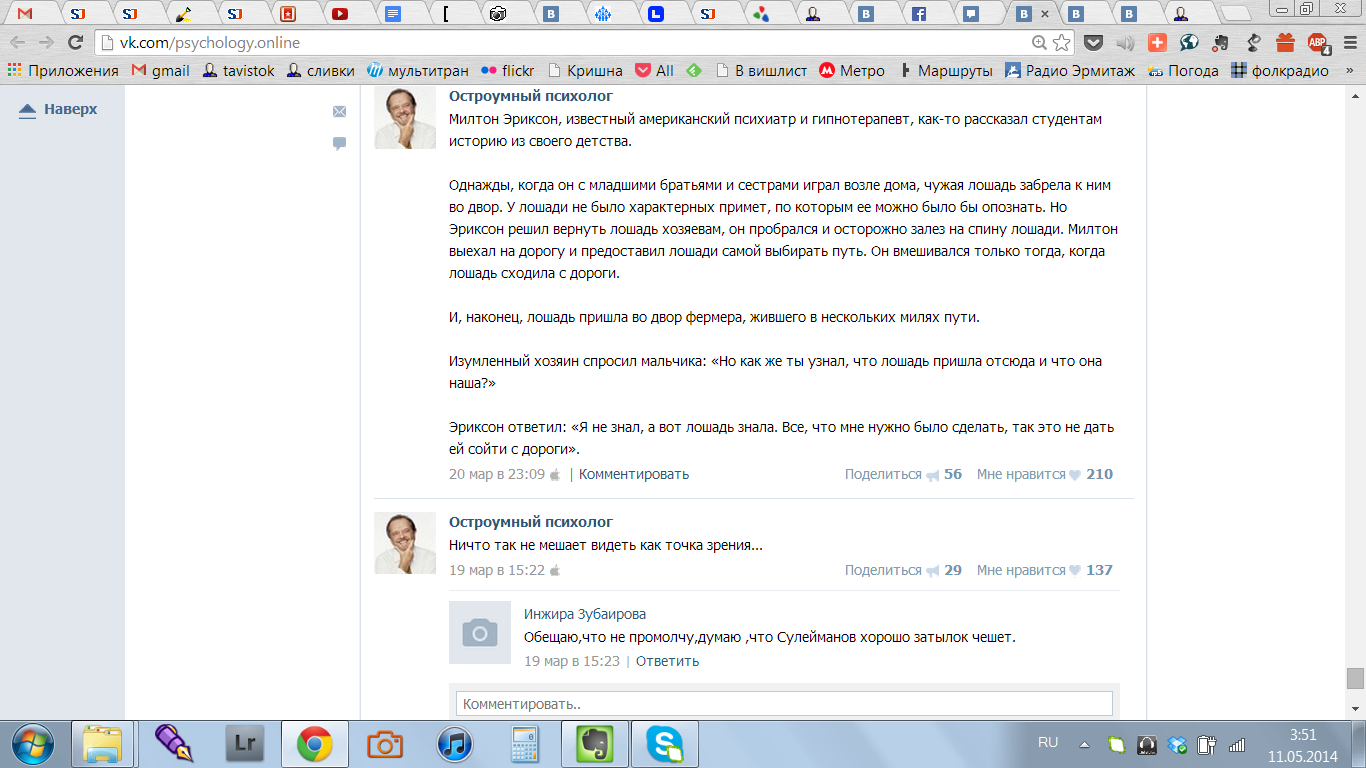
Task: Click the envelope messages icon in sidebar
Action: coord(339,111)
